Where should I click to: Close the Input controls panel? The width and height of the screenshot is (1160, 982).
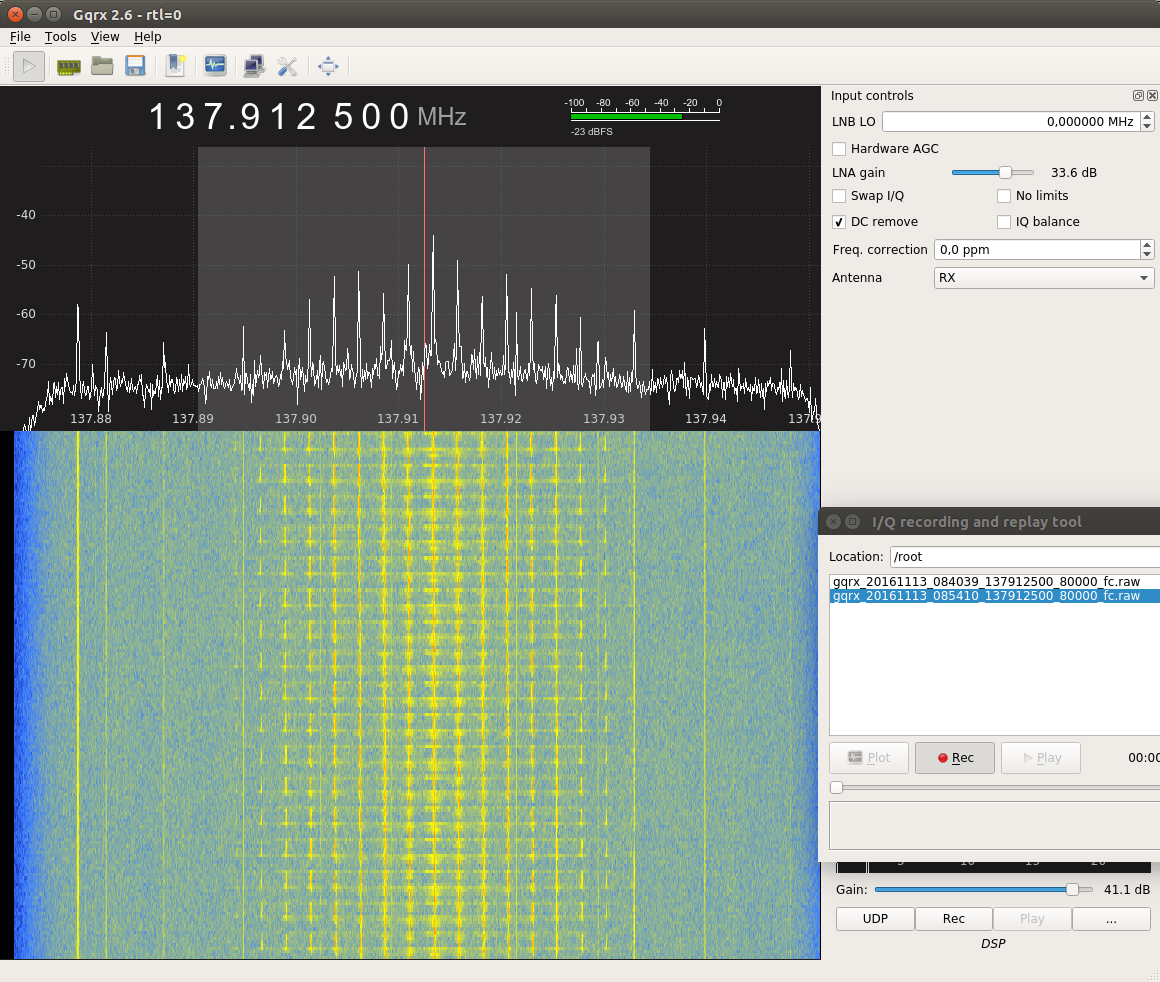1152,95
